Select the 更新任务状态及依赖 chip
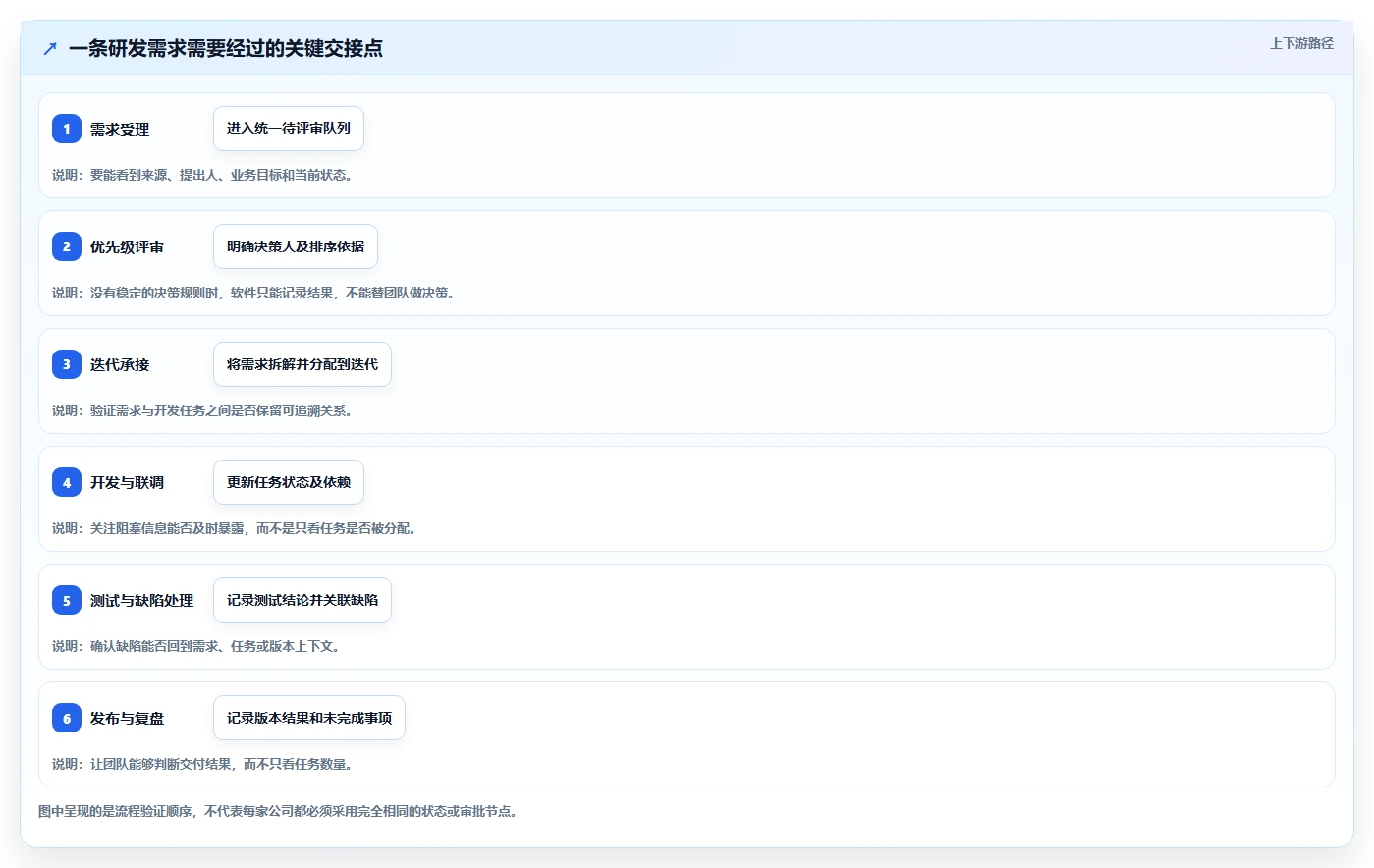Viewport: 1374px width, 868px height. [289, 482]
